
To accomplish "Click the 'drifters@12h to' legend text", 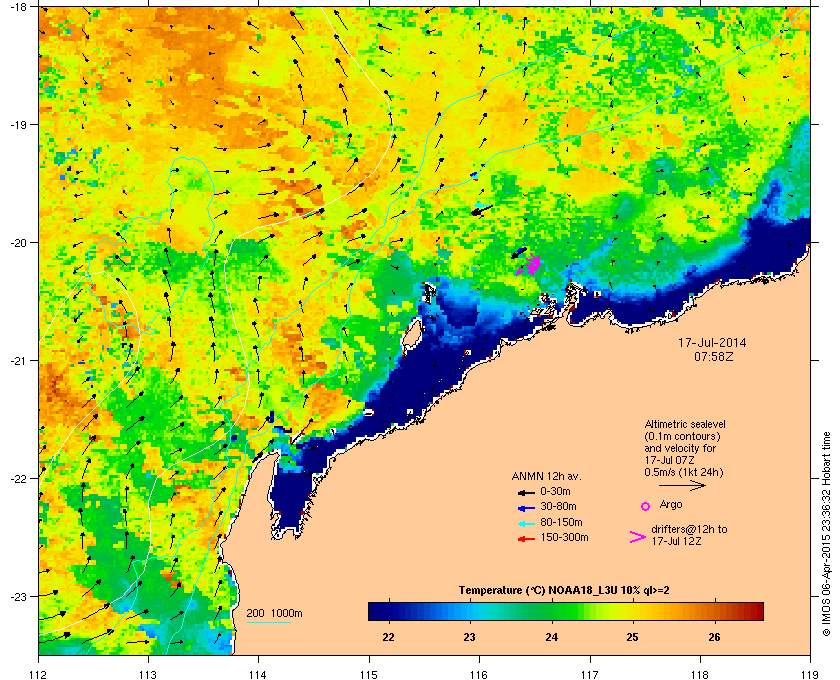I will click(x=689, y=529).
